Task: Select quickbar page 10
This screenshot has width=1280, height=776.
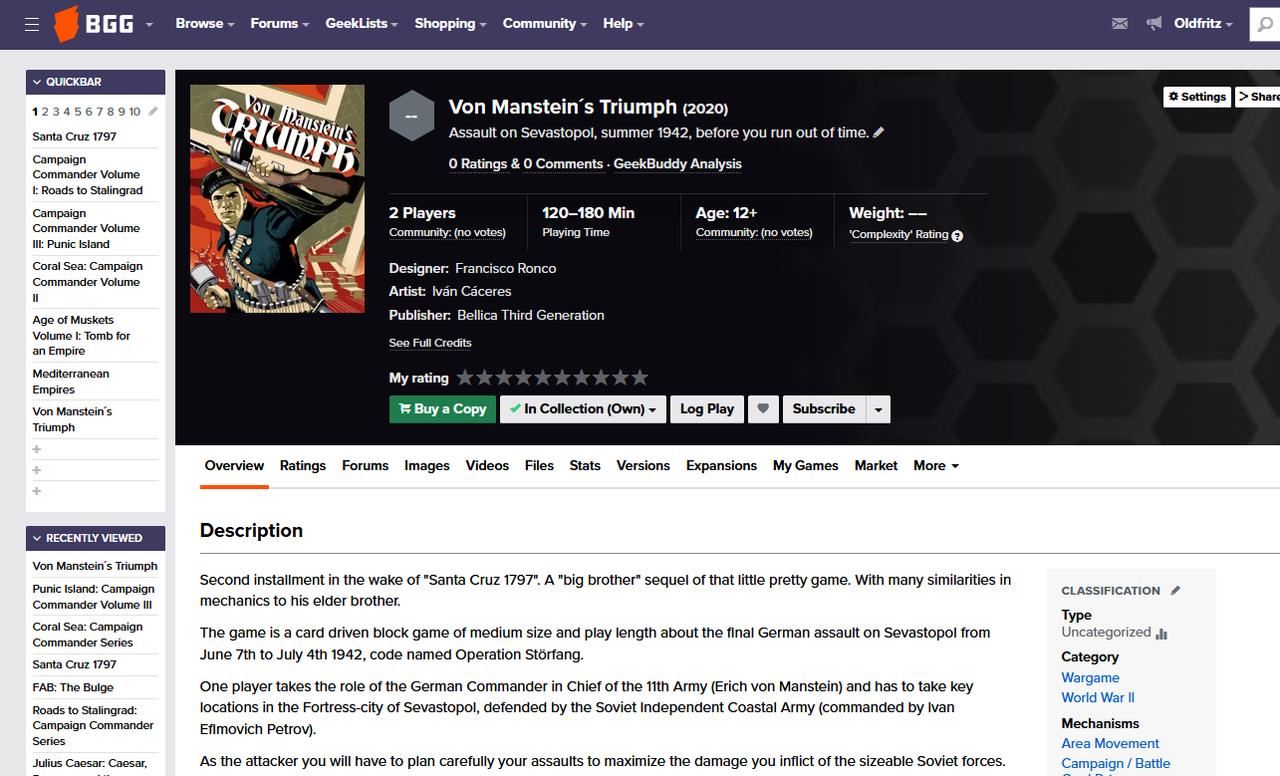Action: (135, 112)
